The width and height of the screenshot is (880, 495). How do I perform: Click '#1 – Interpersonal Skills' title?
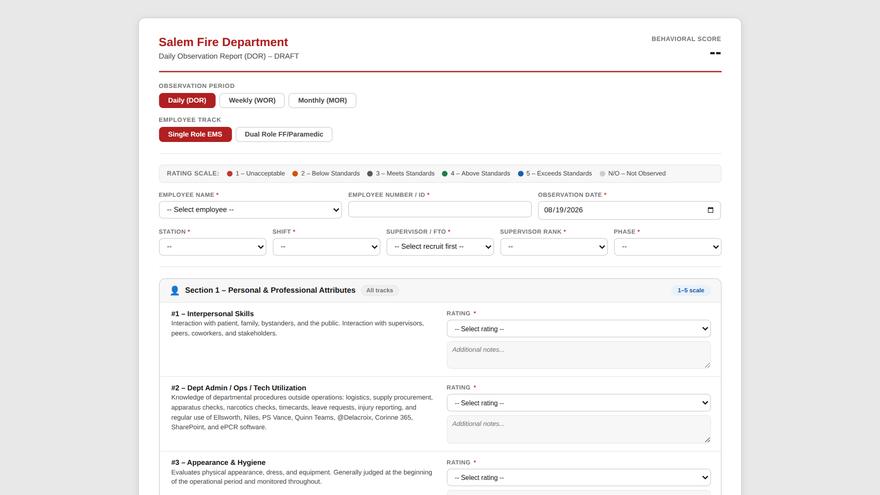coord(212,314)
